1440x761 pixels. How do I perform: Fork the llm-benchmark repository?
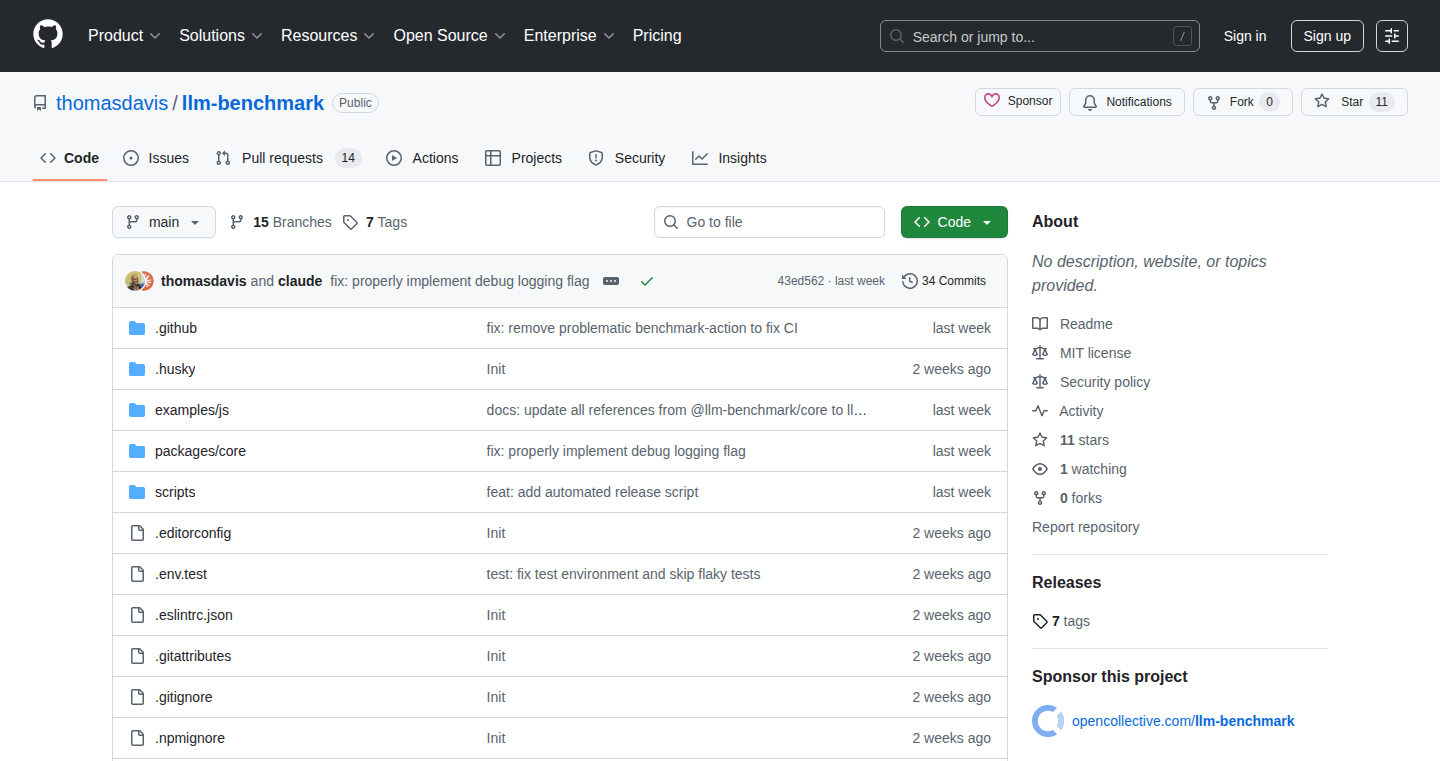(x=1243, y=102)
